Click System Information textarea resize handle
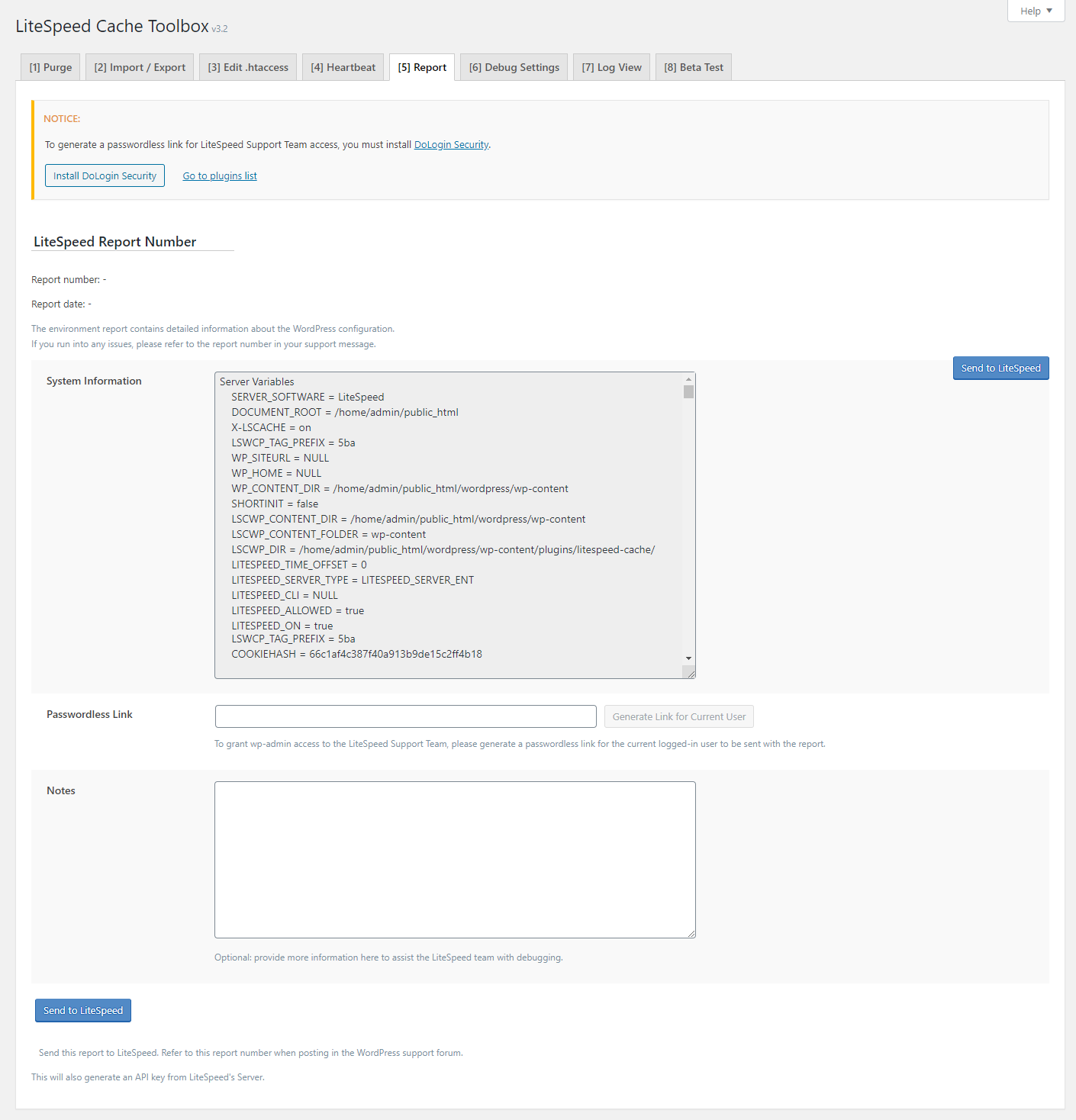The height and width of the screenshot is (1120, 1076). point(690,672)
